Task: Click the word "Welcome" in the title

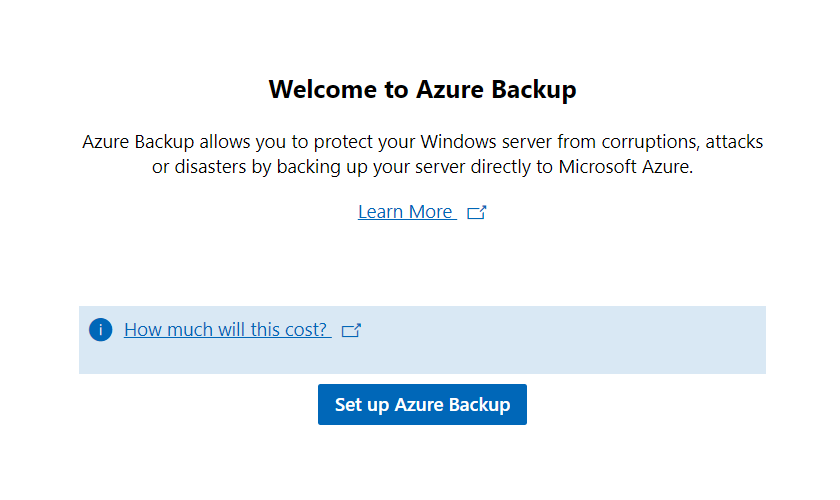Action: (x=322, y=90)
